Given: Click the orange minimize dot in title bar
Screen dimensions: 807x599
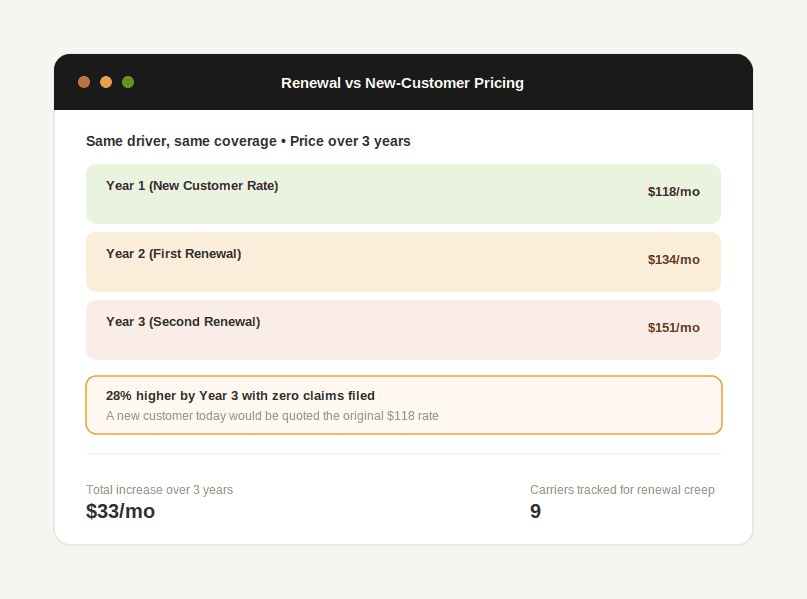Looking at the screenshot, I should [x=106, y=82].
